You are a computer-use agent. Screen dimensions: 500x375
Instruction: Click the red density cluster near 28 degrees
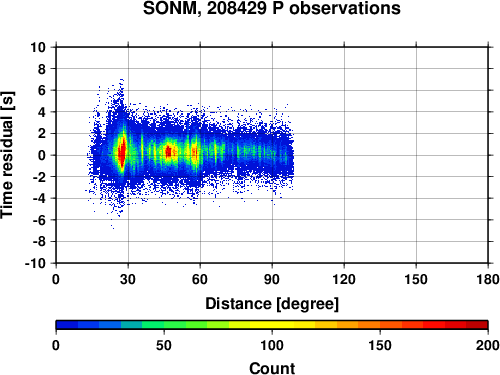122,153
